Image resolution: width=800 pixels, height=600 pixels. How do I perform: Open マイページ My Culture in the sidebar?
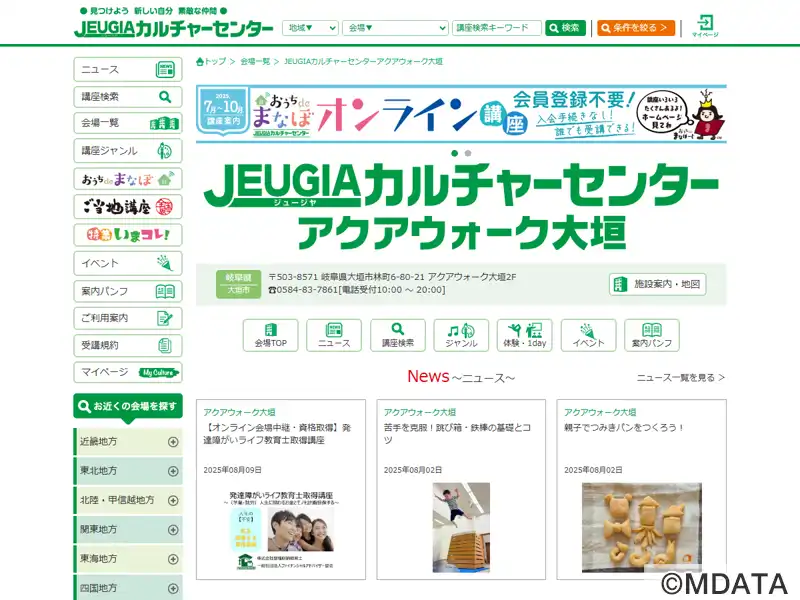point(128,372)
